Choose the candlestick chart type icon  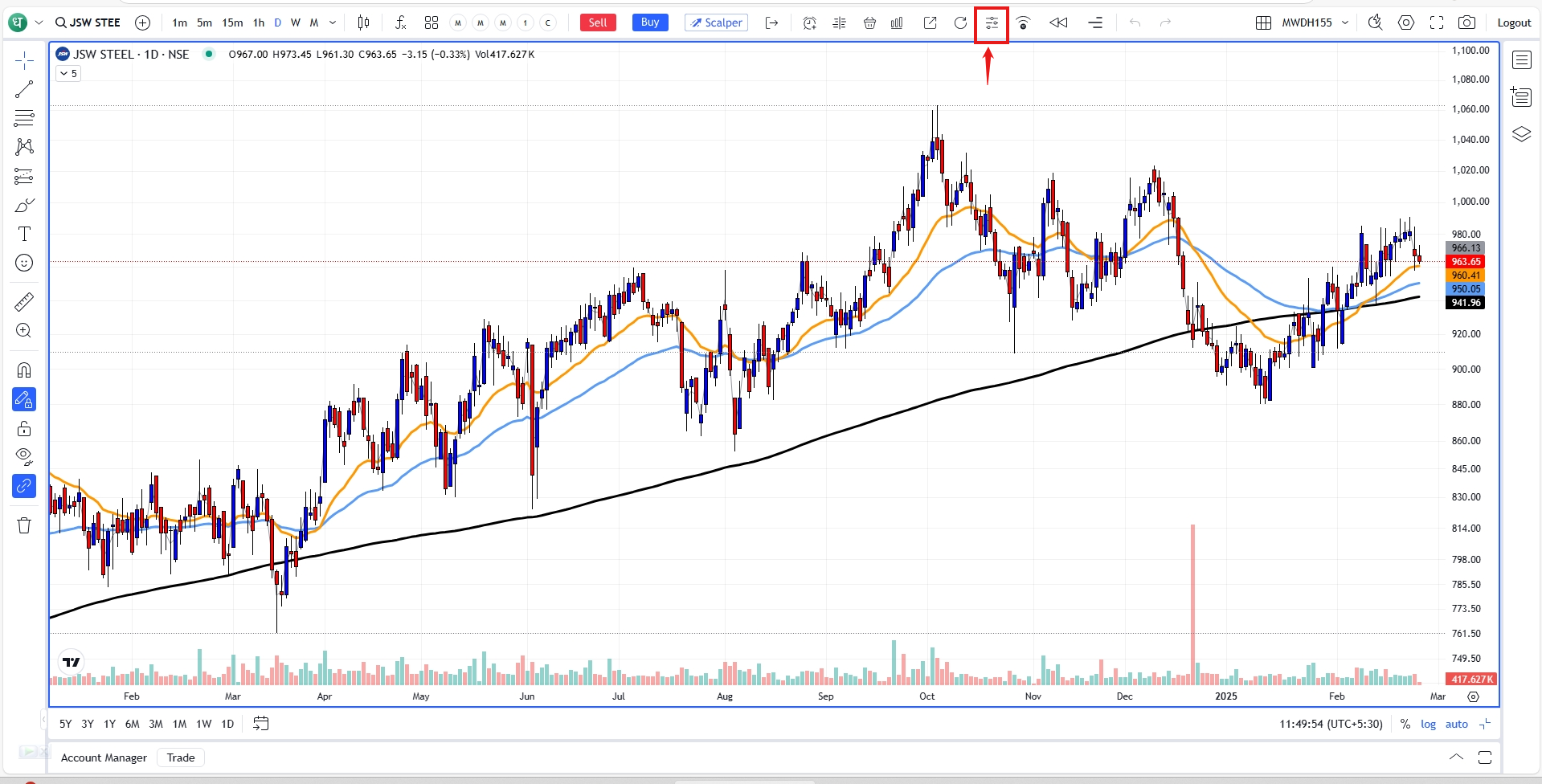pos(363,22)
